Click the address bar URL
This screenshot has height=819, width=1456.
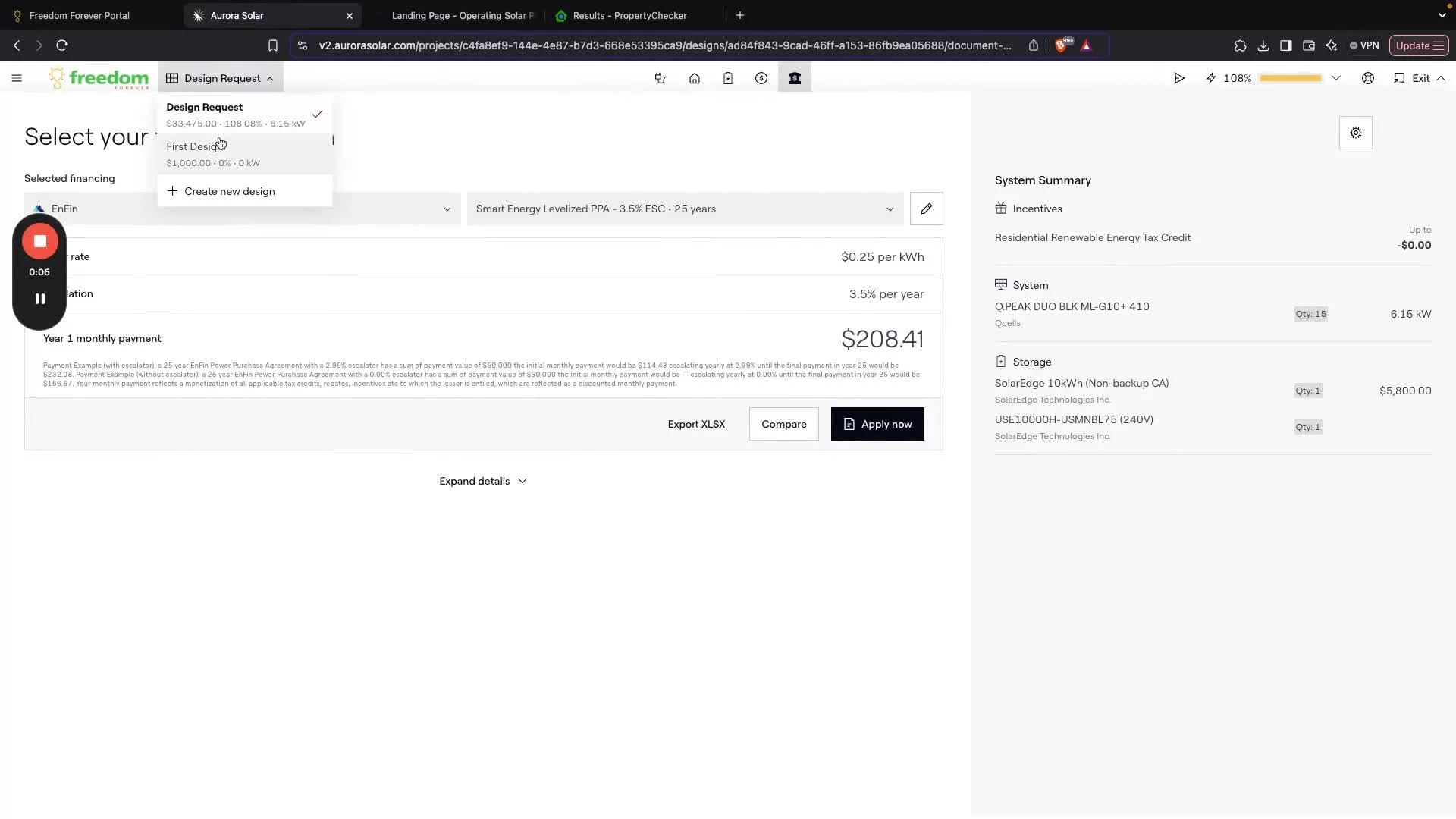point(665,45)
